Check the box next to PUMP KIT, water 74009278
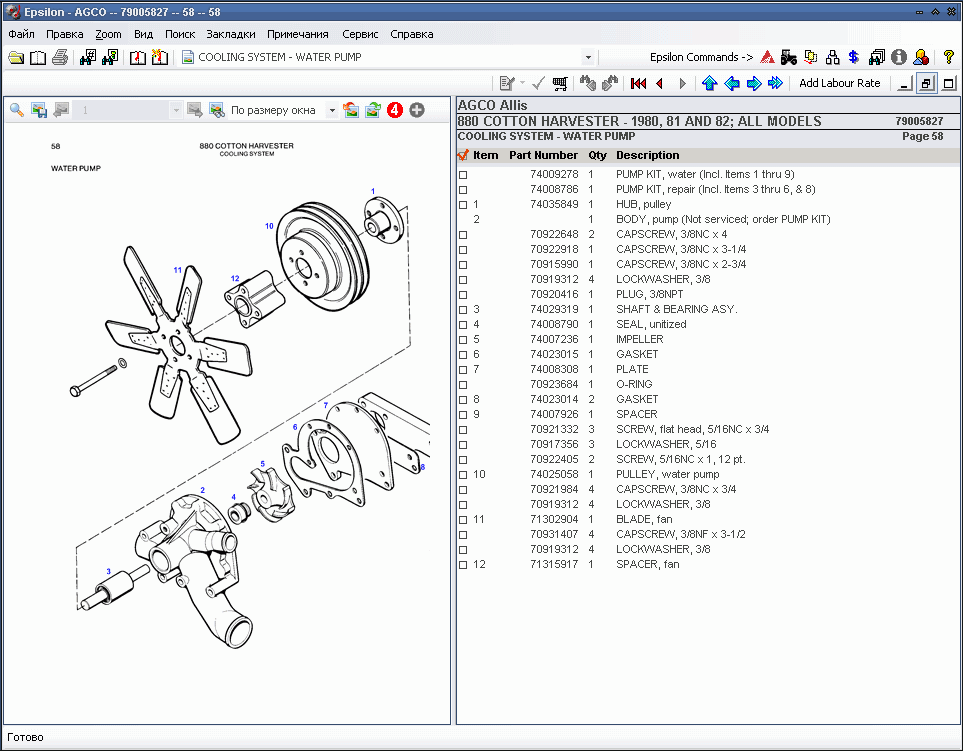Viewport: 963px width, 751px height. click(x=462, y=174)
